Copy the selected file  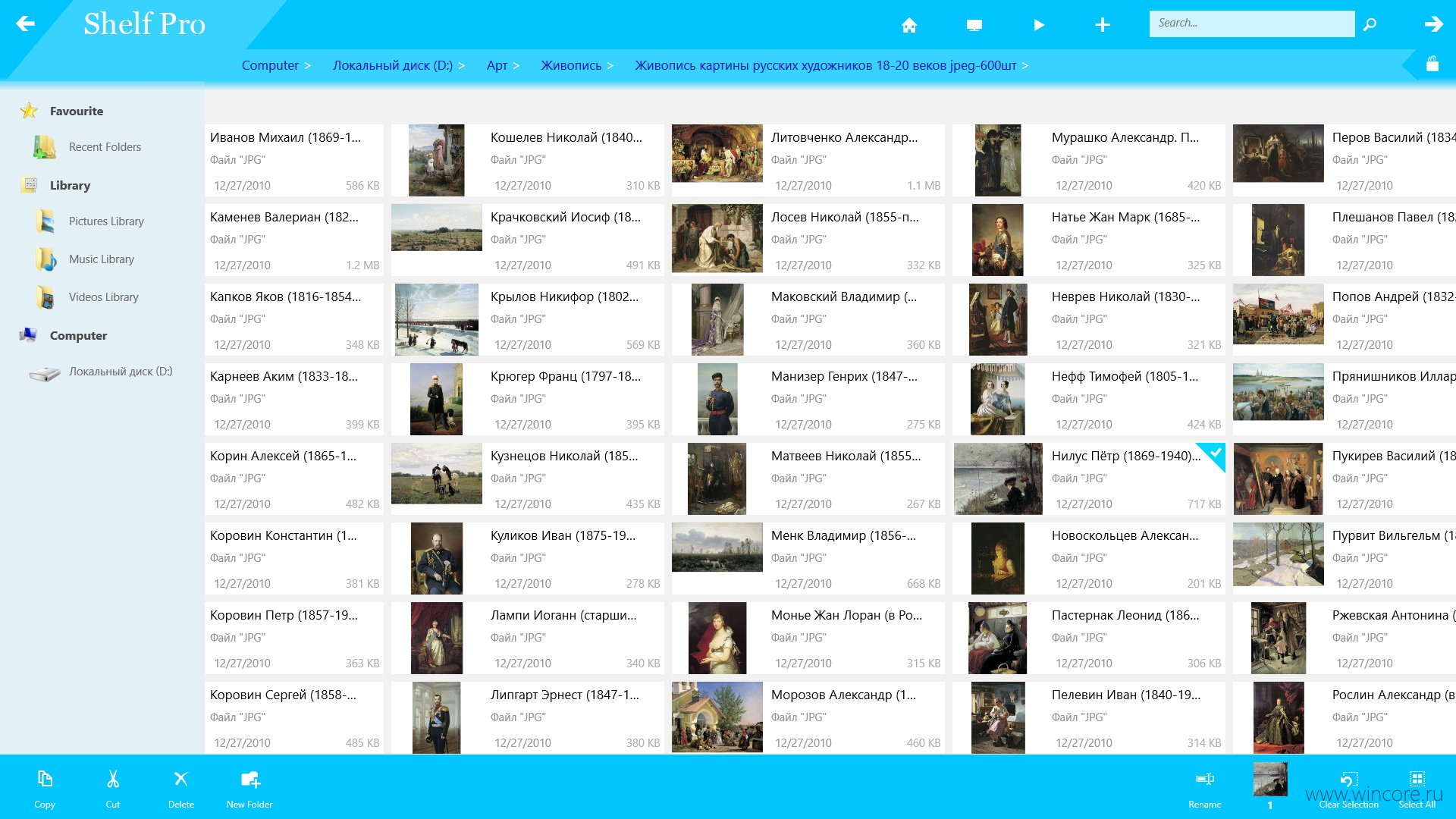point(45,788)
